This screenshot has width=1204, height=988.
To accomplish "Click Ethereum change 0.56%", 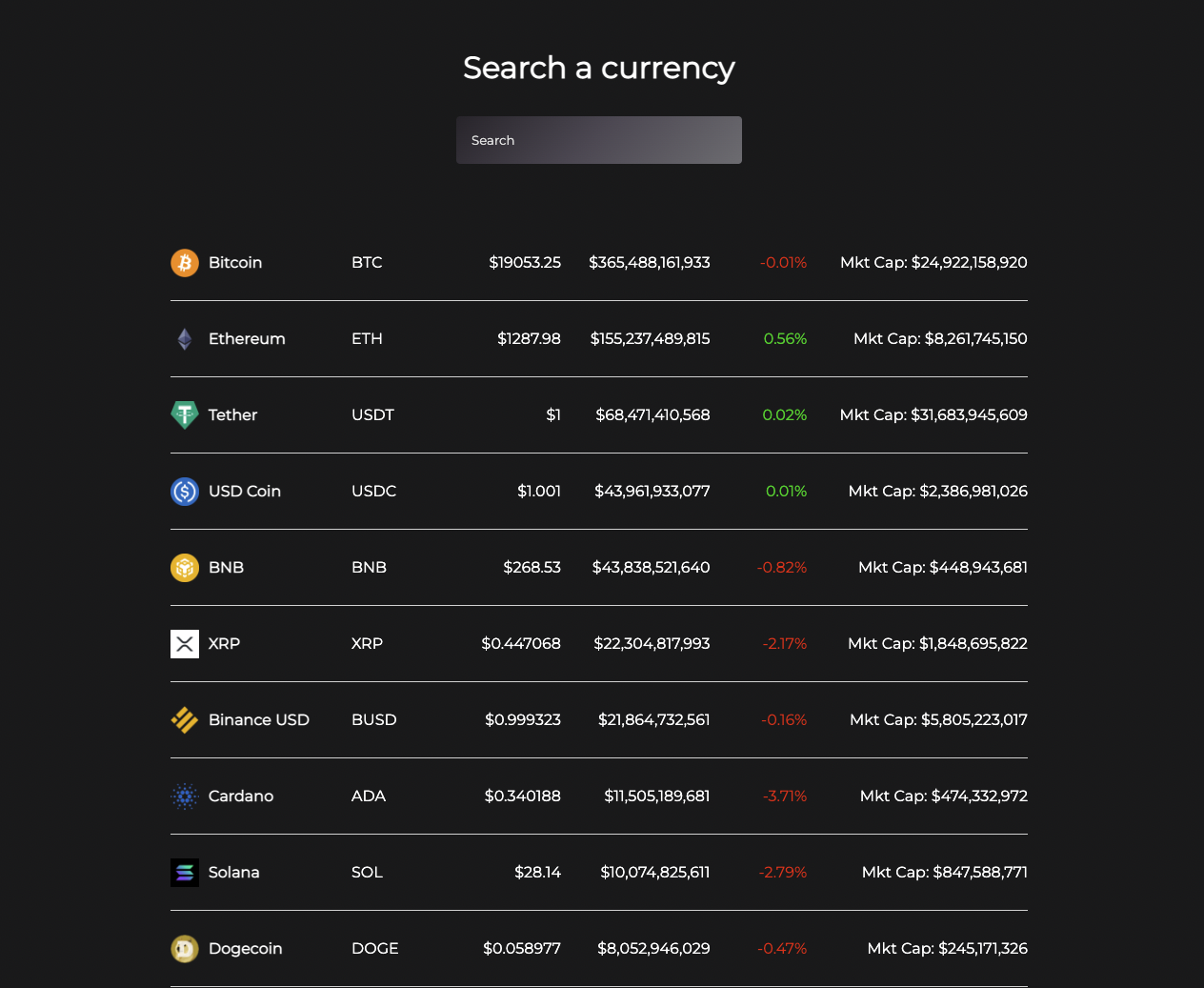I will point(786,339).
